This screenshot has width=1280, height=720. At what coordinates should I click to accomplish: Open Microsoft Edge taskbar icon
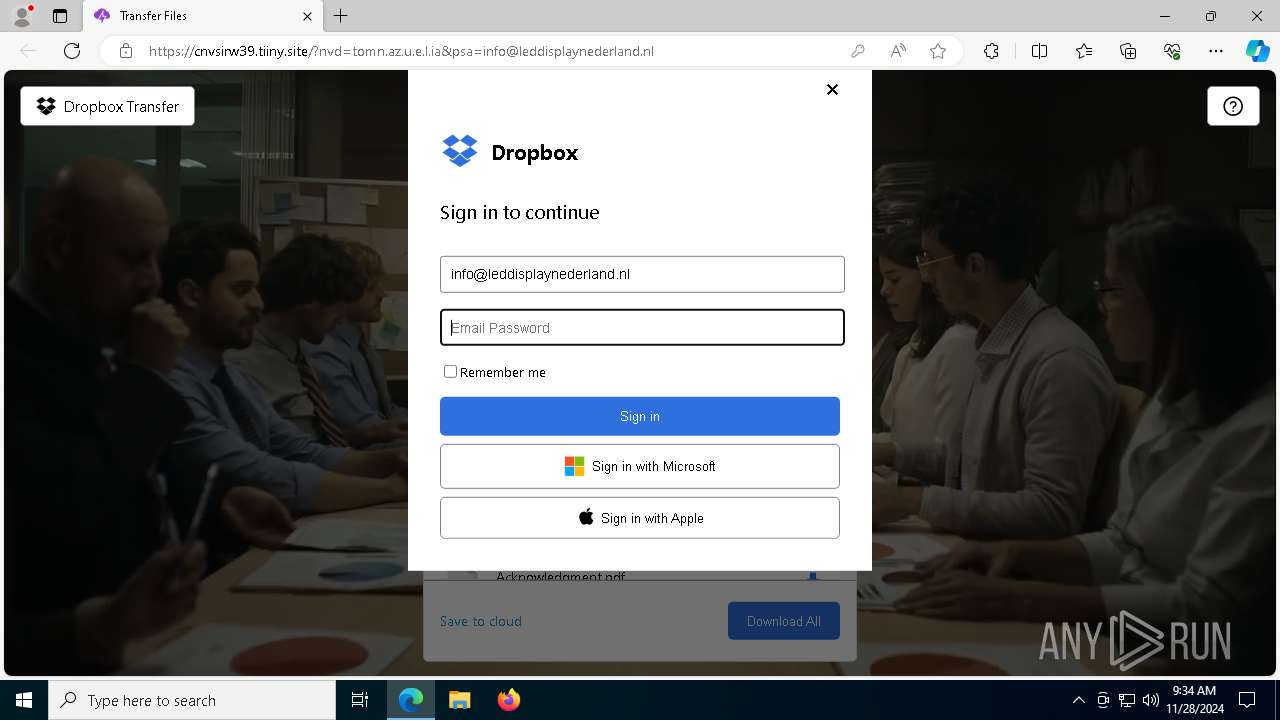[x=411, y=700]
